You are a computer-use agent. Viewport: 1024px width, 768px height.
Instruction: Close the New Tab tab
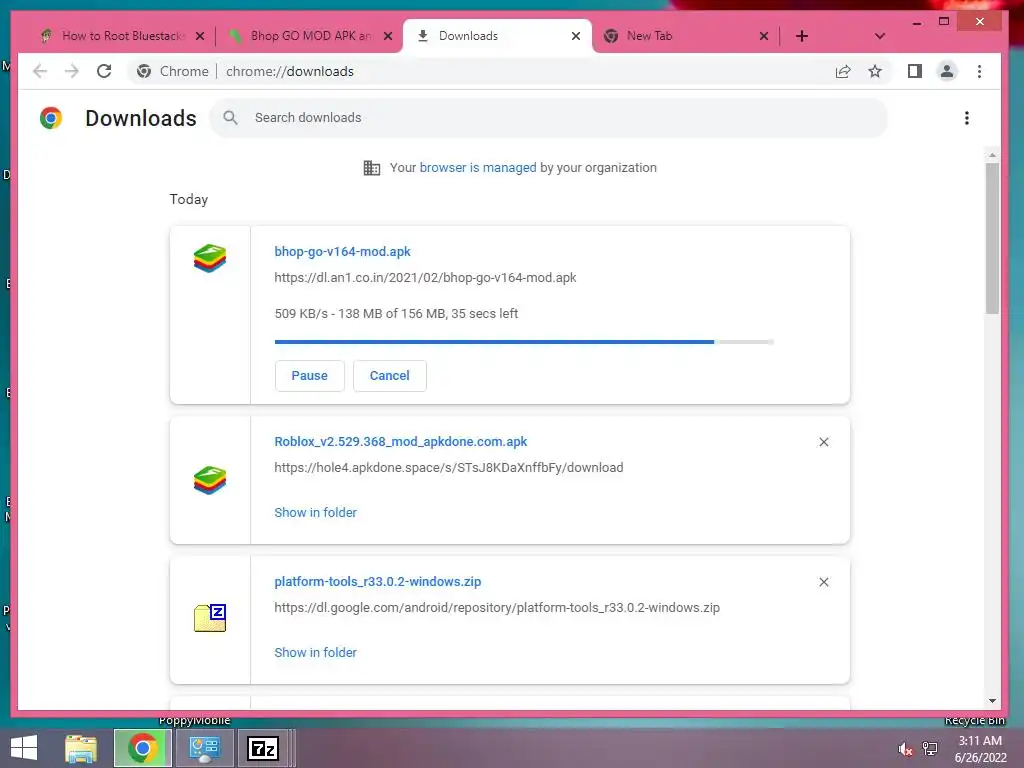763,36
